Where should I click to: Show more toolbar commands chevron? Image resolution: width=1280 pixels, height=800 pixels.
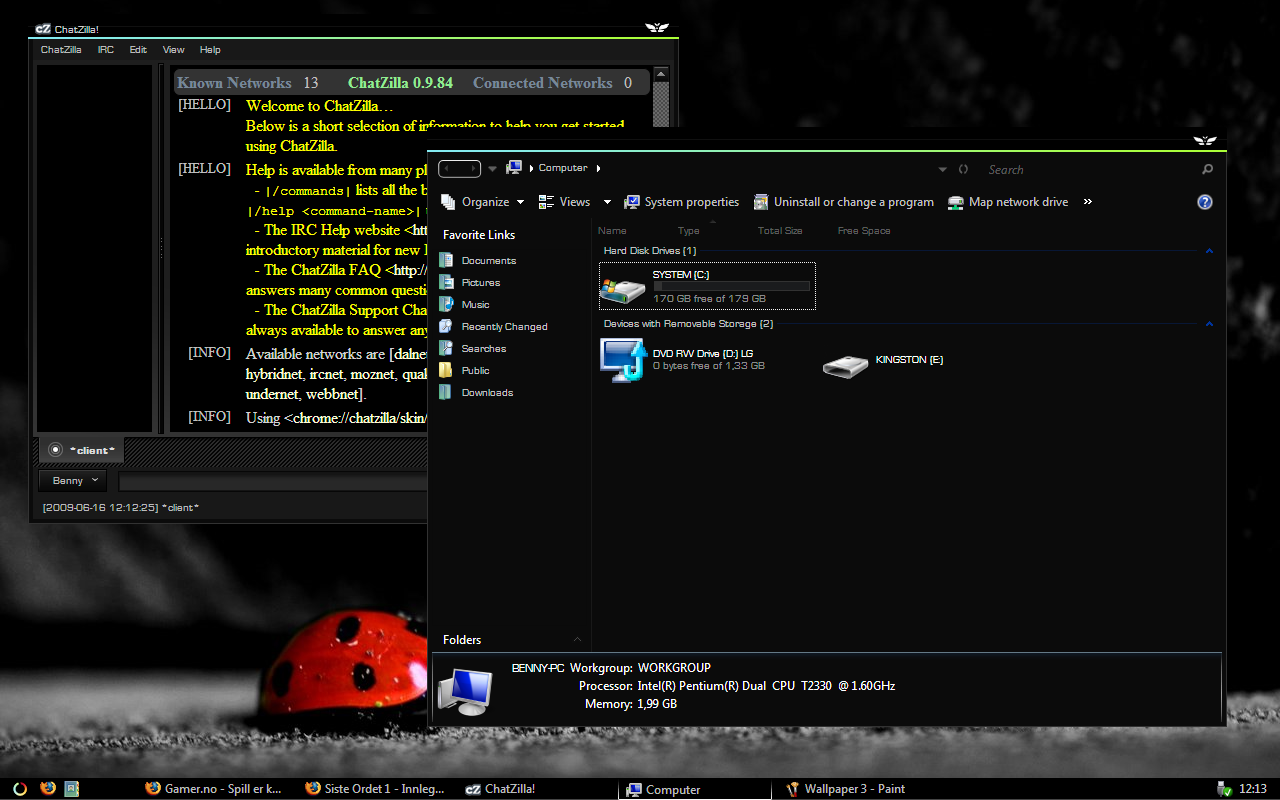pos(1088,202)
